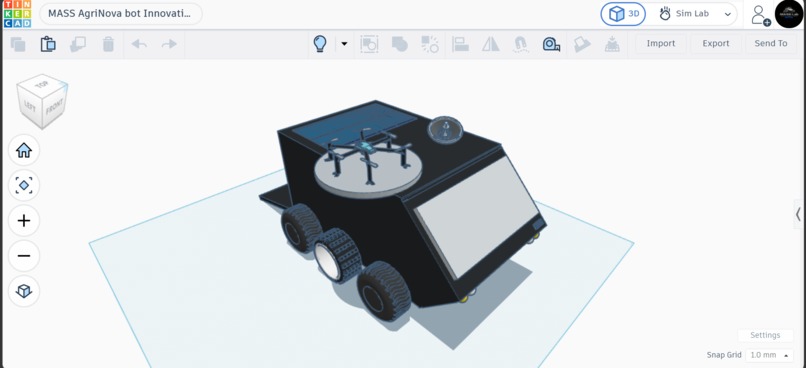Open the Align tool
Screen dimensions: 806x368
tap(460, 44)
